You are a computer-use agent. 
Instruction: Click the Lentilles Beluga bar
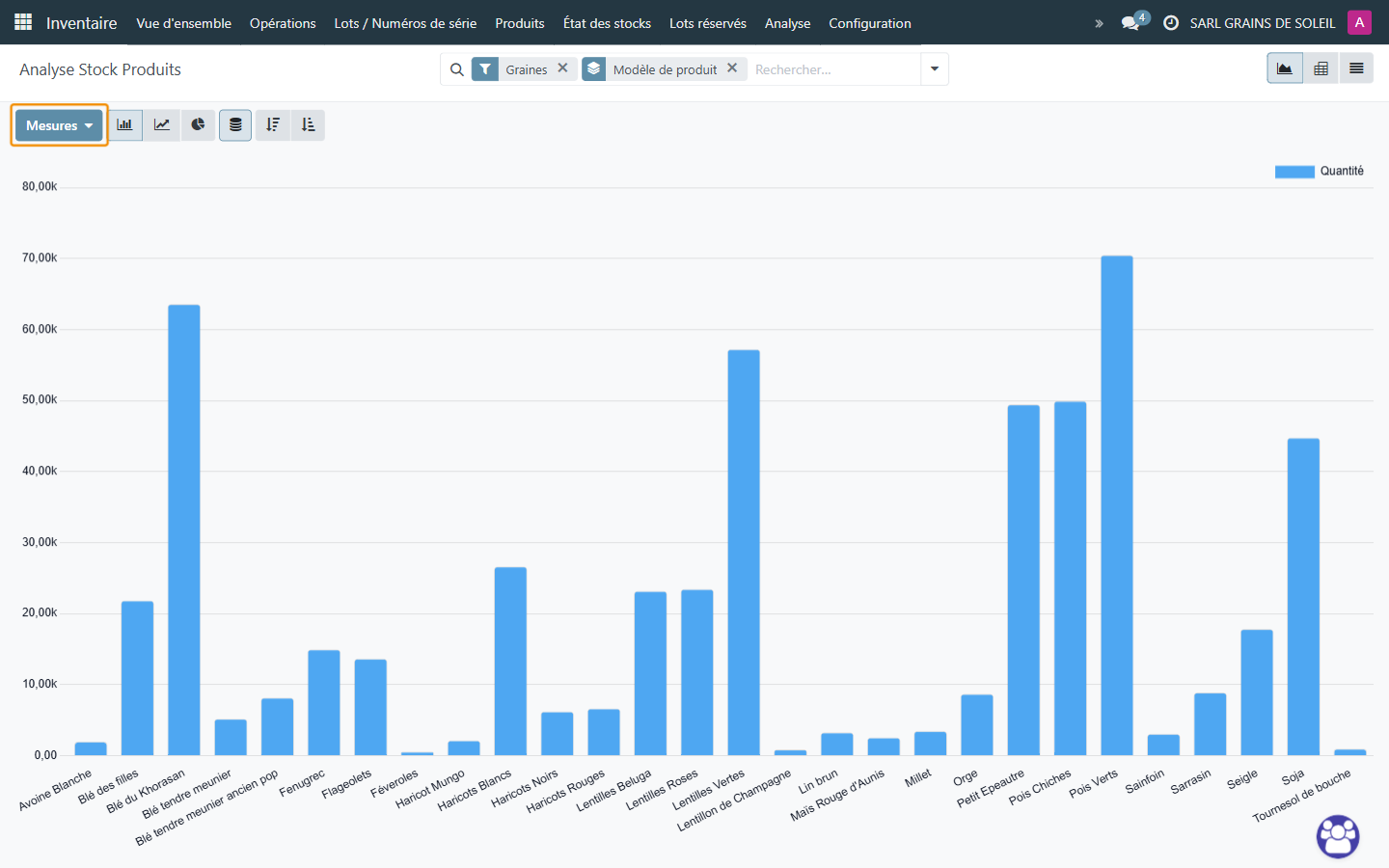(x=650, y=673)
